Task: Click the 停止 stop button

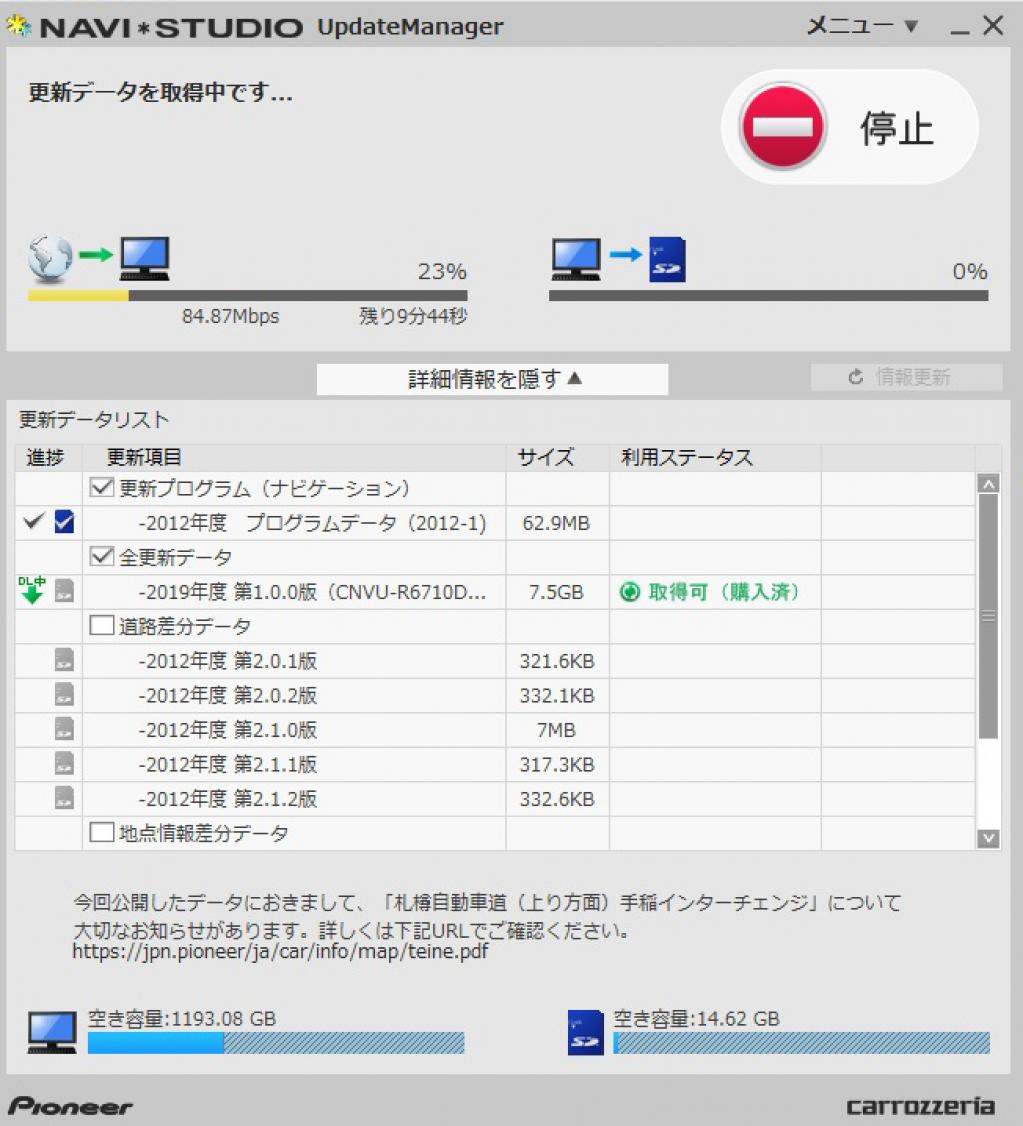Action: [x=850, y=127]
